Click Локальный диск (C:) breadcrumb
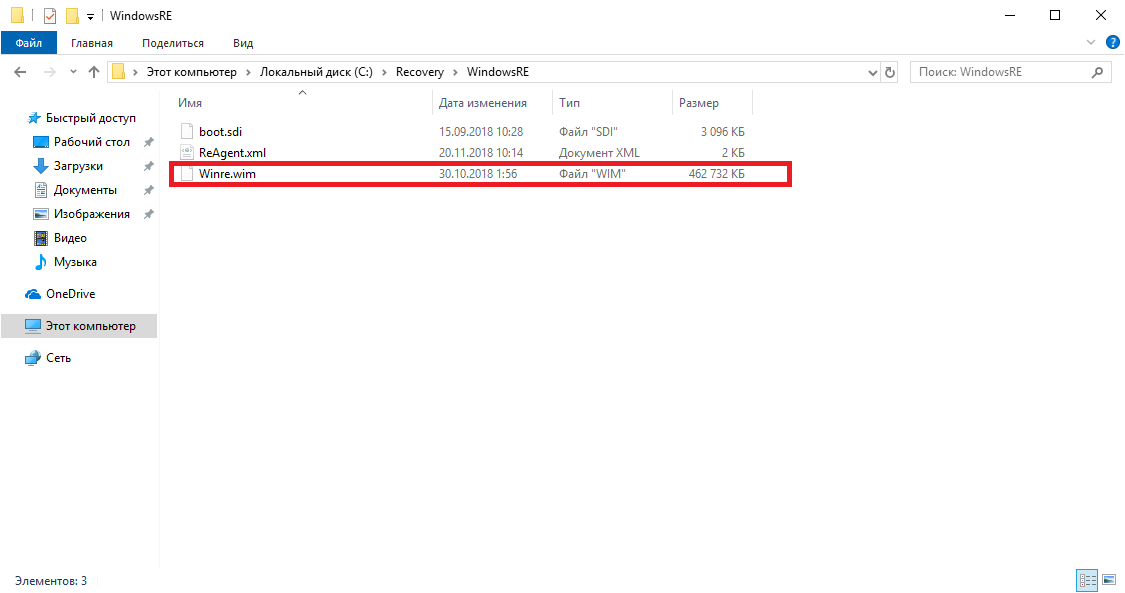This screenshot has width=1125, height=593. (316, 72)
